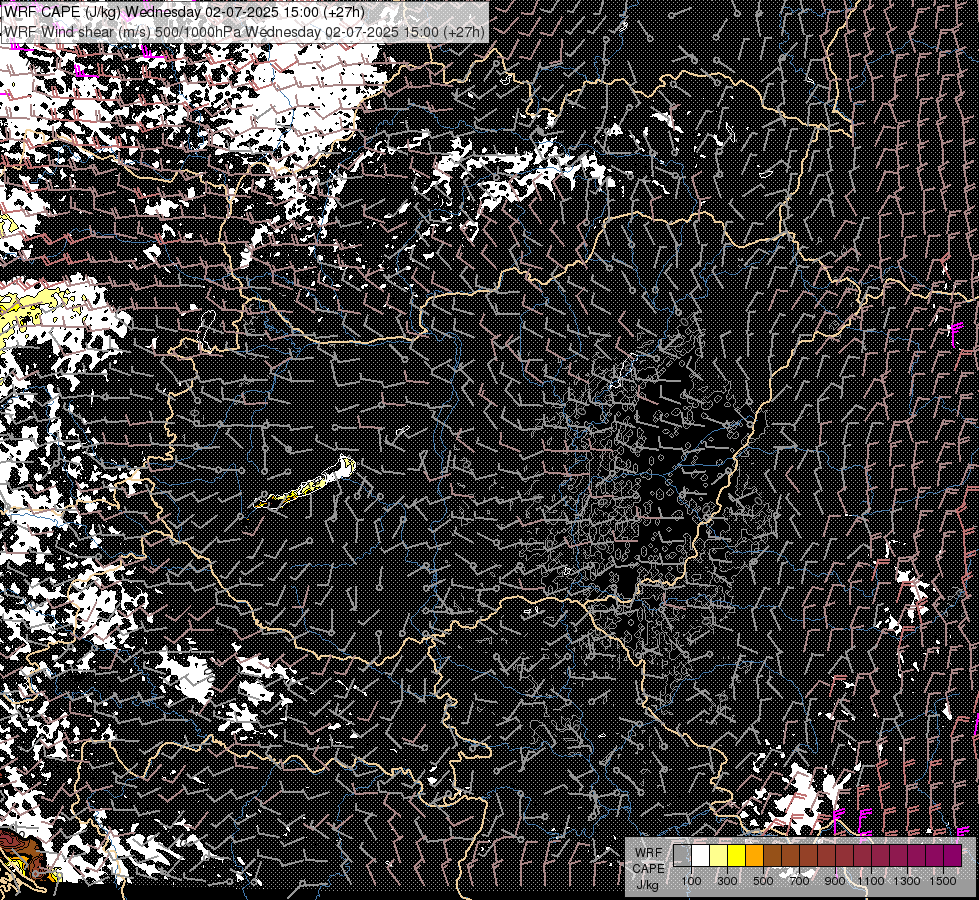
Task: Click the 100 label on the legend
Action: click(691, 881)
